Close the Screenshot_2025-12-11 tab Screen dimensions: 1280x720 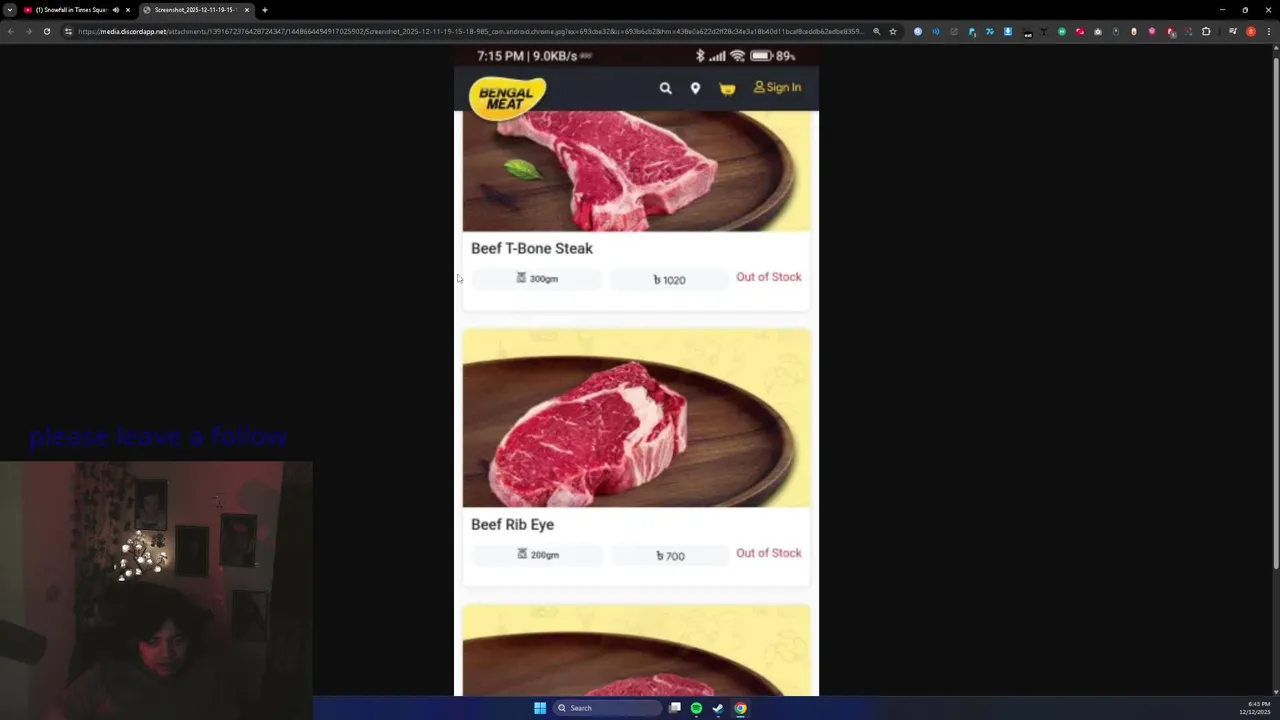(247, 10)
